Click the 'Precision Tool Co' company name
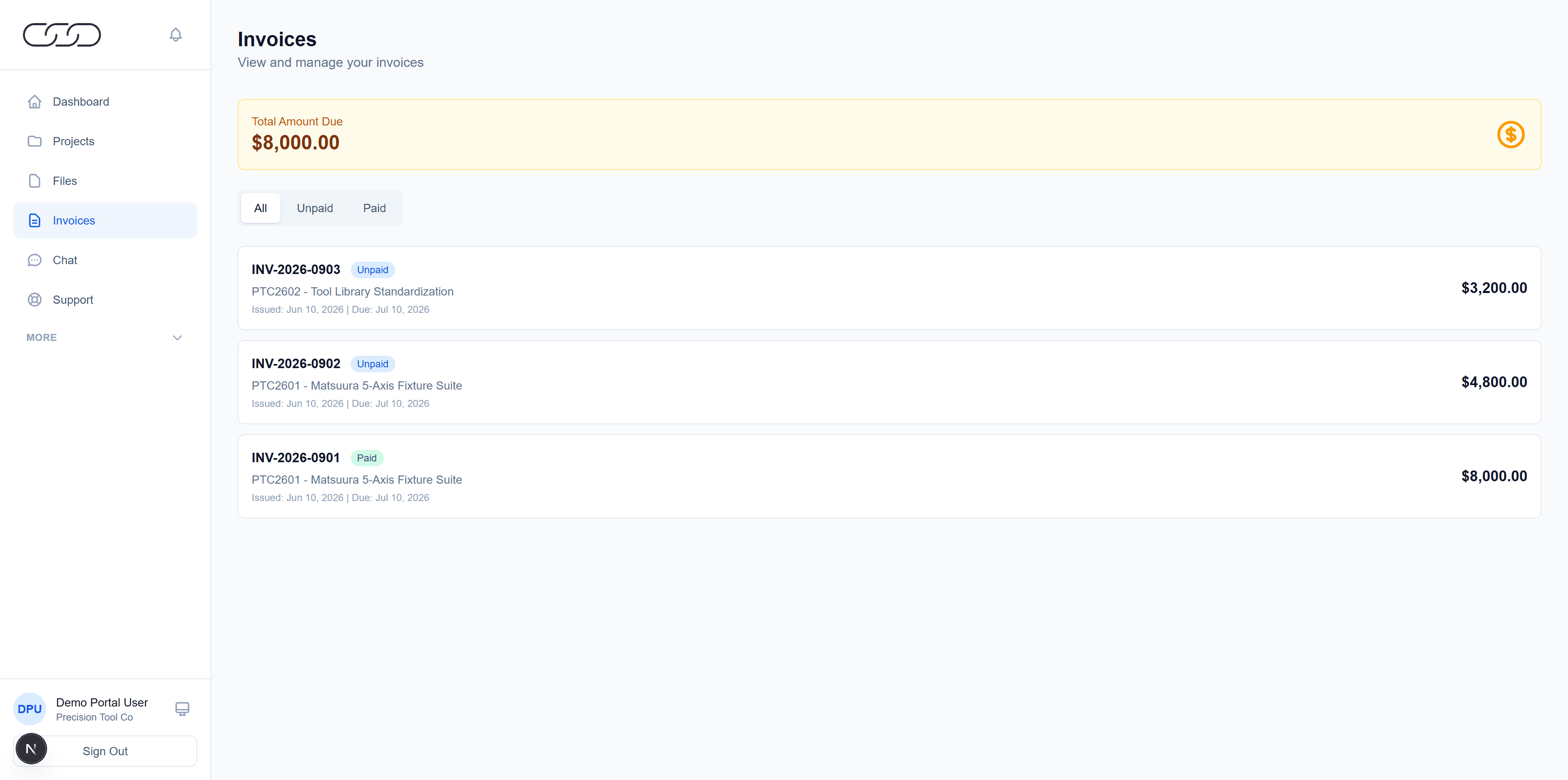 tap(94, 717)
